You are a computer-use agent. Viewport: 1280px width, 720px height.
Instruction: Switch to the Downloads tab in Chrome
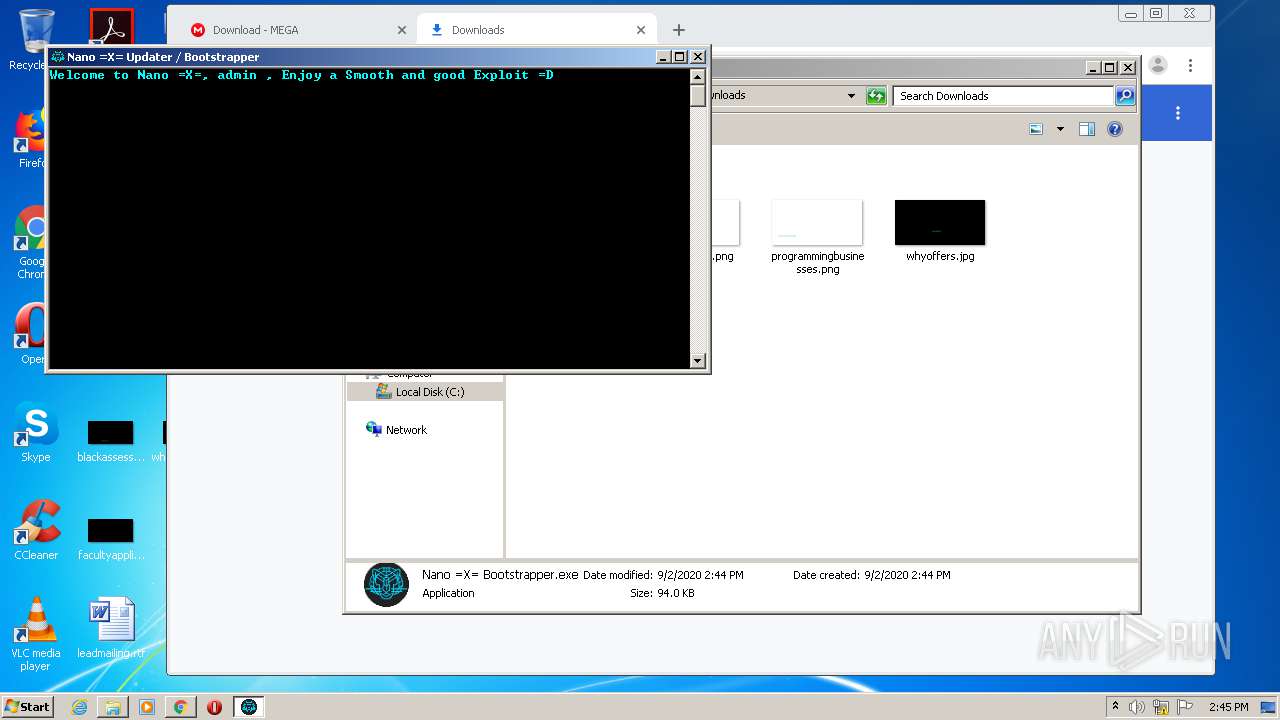click(535, 30)
